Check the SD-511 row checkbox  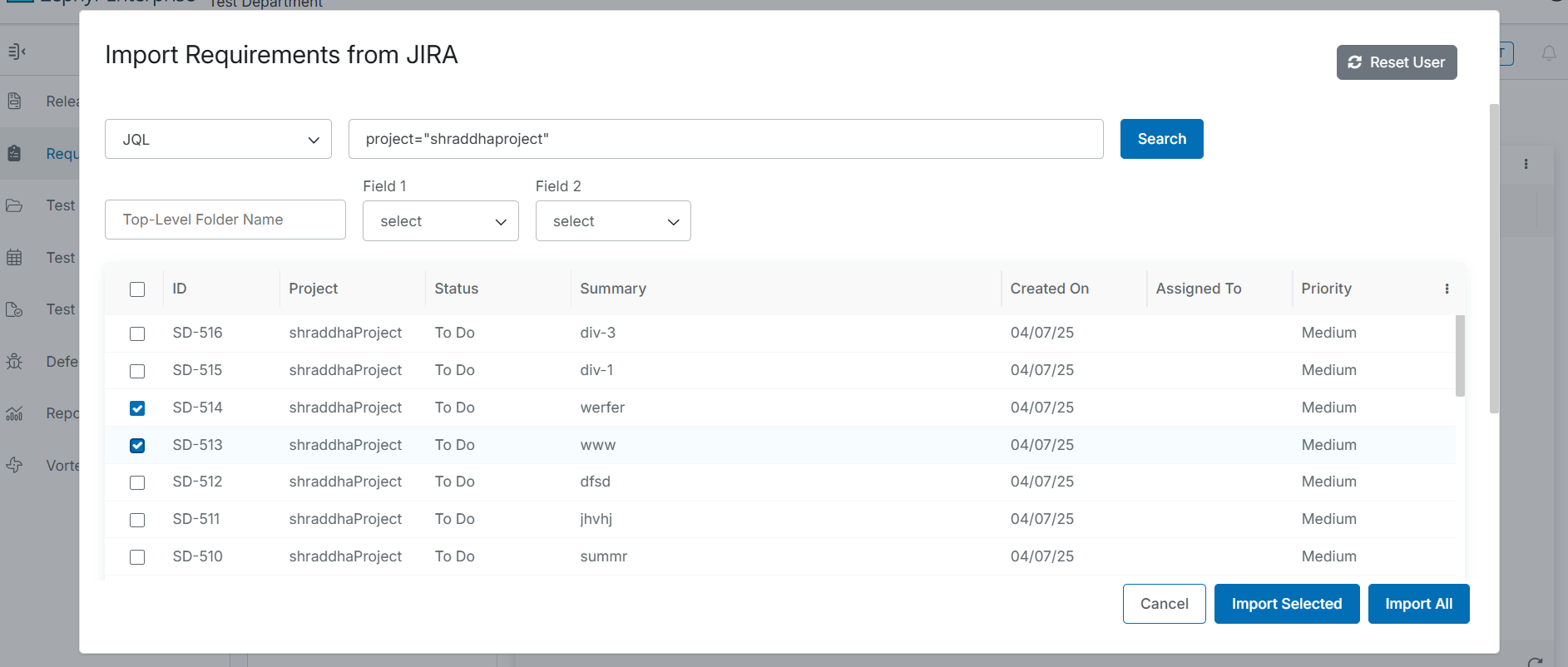137,520
